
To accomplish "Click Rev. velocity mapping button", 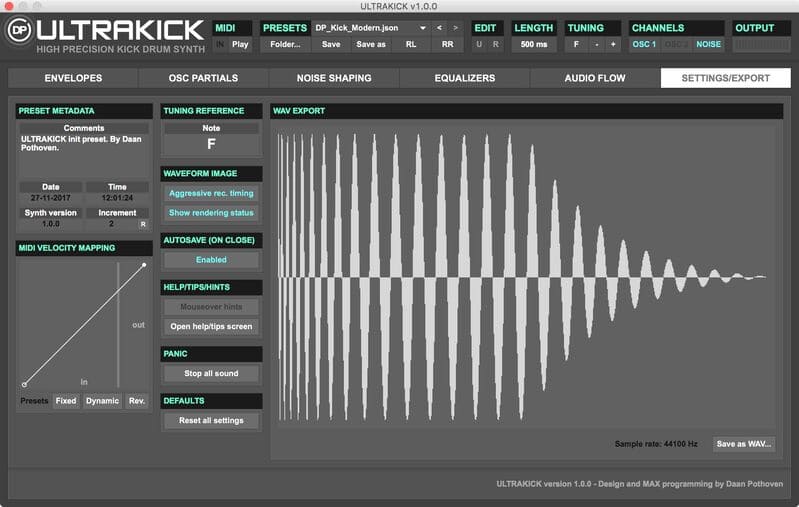I will pyautogui.click(x=137, y=401).
